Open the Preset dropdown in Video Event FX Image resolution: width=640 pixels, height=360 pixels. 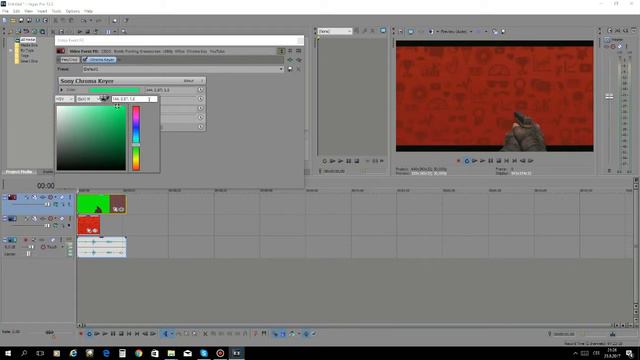coord(183,69)
